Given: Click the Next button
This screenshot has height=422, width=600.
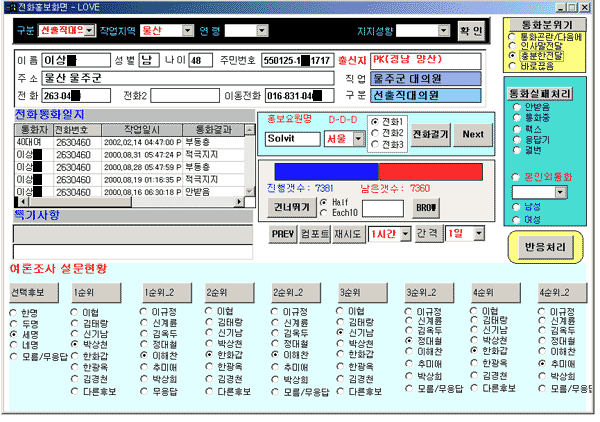Looking at the screenshot, I should (x=474, y=134).
